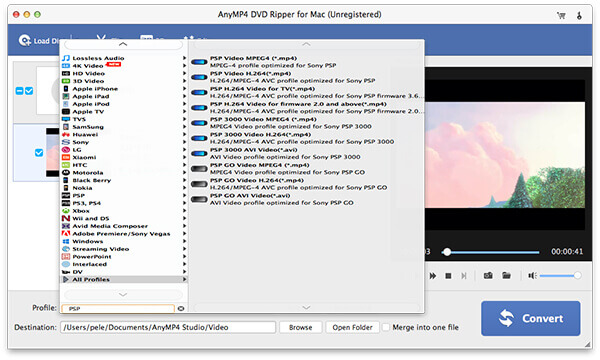This screenshot has width=600, height=360.
Task: Mute audio with the speaker icon
Action: 532,275
